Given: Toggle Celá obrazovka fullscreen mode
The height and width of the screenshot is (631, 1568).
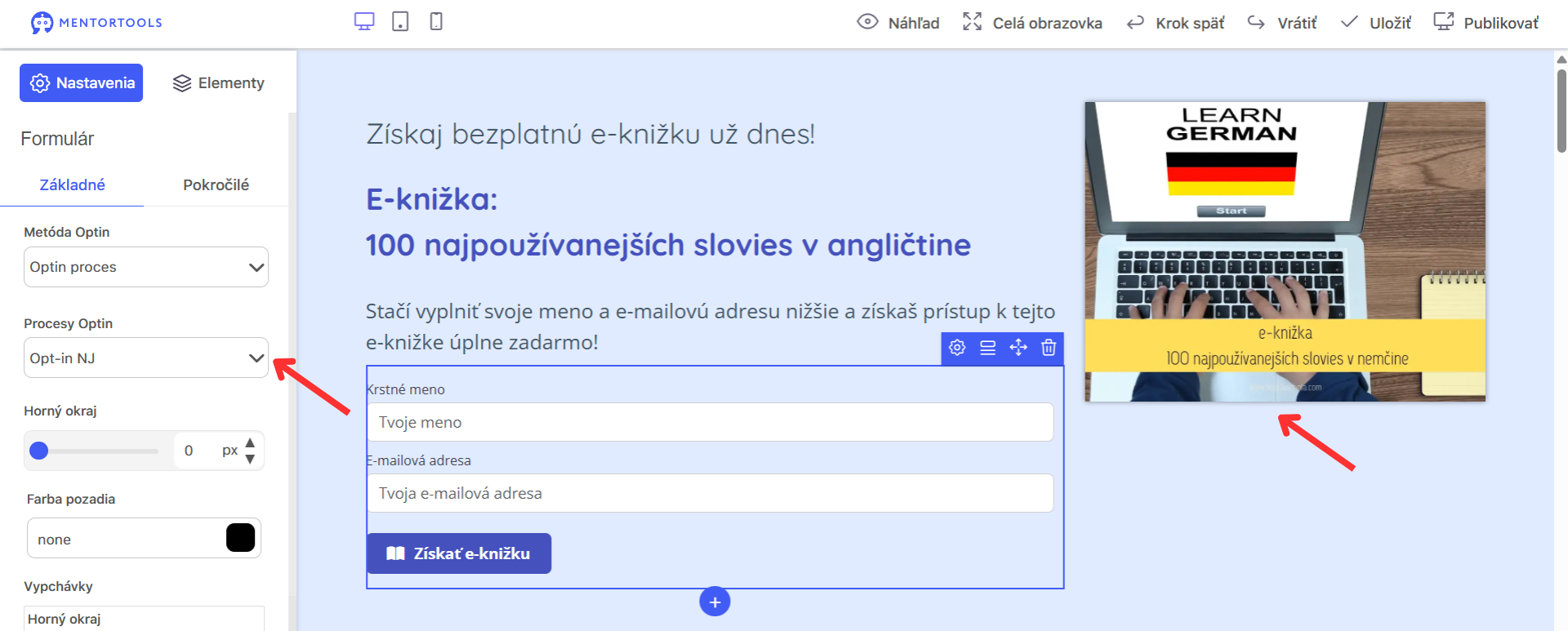Looking at the screenshot, I should (x=1032, y=23).
